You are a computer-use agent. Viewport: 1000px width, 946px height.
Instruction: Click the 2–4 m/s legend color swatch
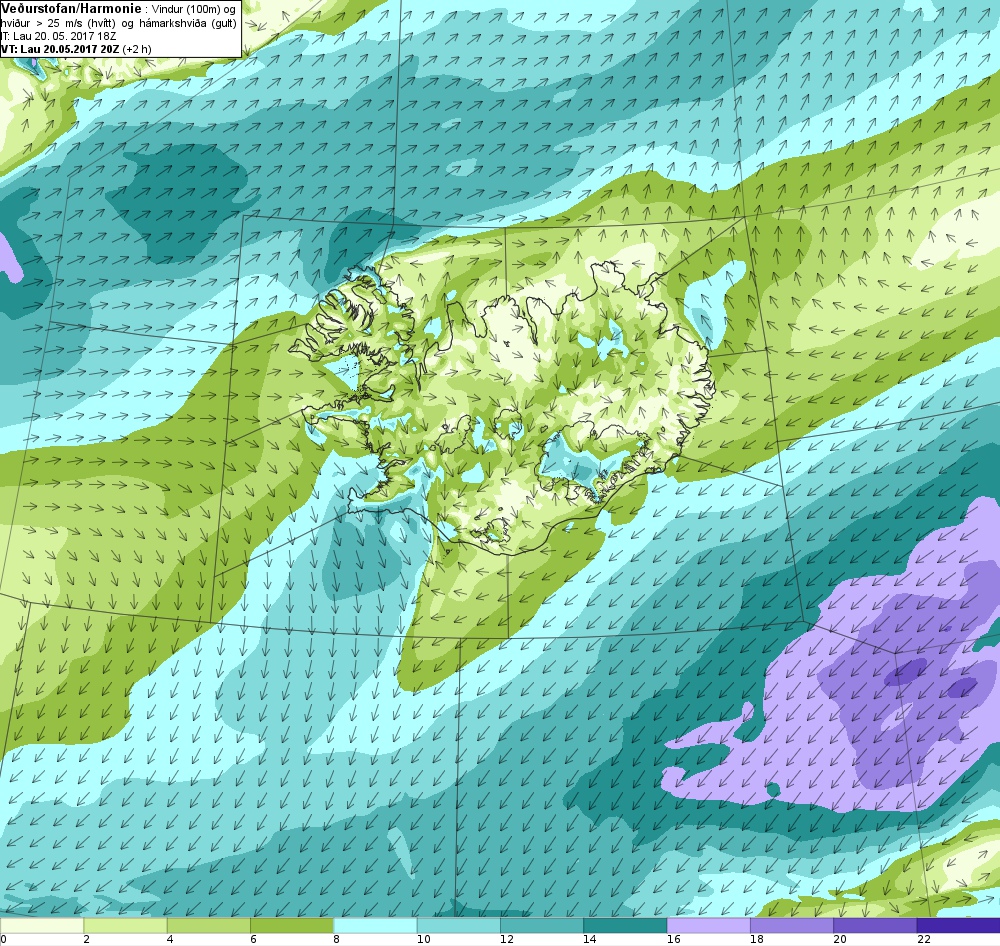tap(125, 926)
